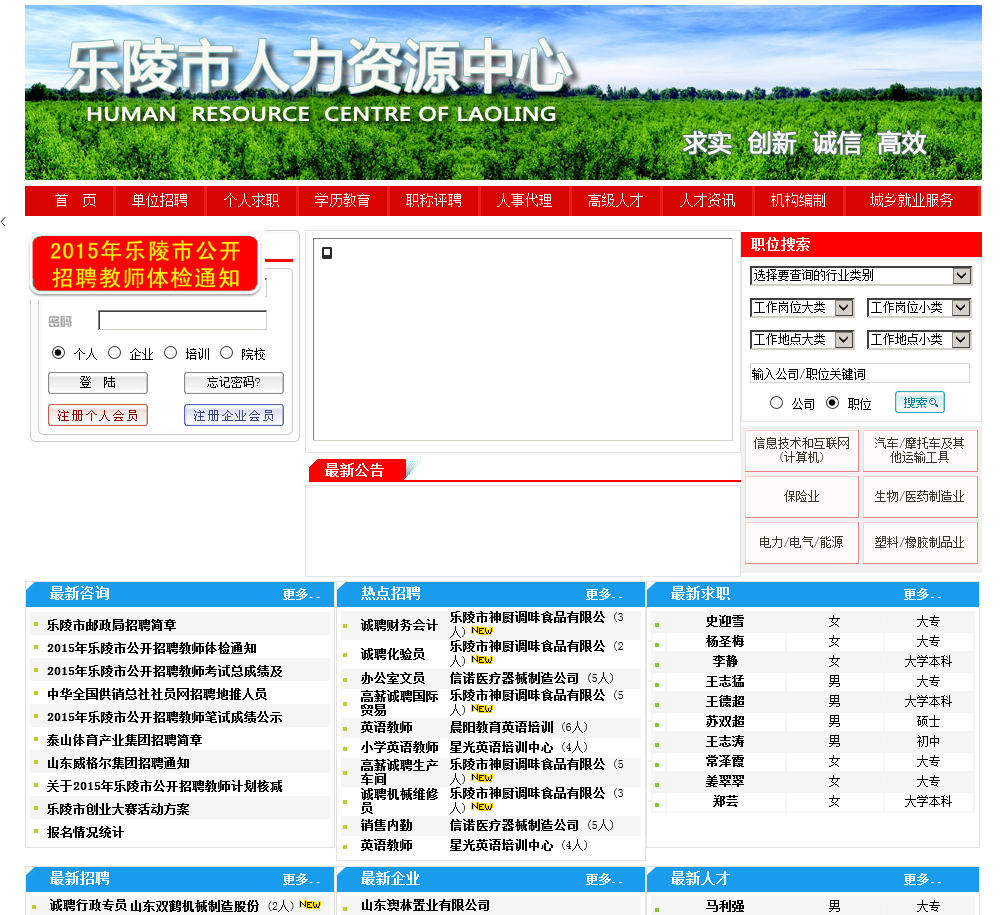Click 更多 in the 最新人才 header
Viewport: 1006px width, 915px height.
[922, 880]
